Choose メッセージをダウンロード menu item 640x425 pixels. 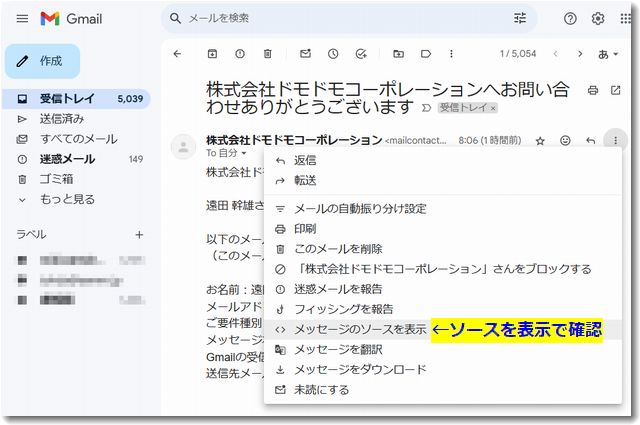443,369
